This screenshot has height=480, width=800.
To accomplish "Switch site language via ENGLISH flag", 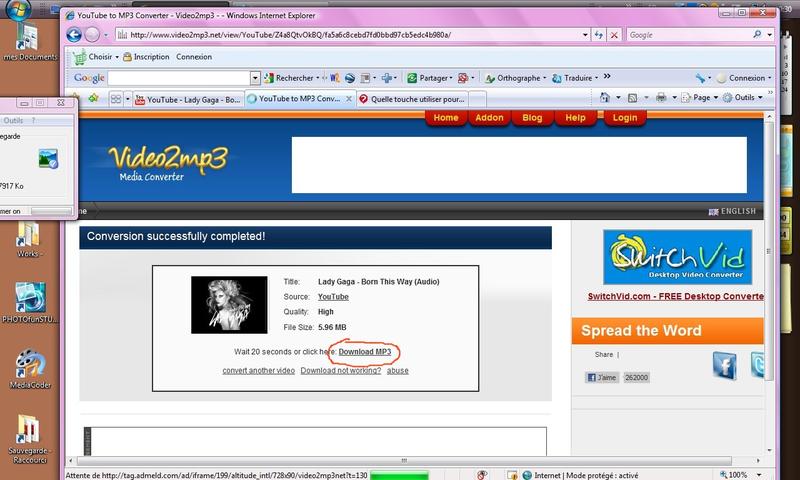I will [x=732, y=211].
